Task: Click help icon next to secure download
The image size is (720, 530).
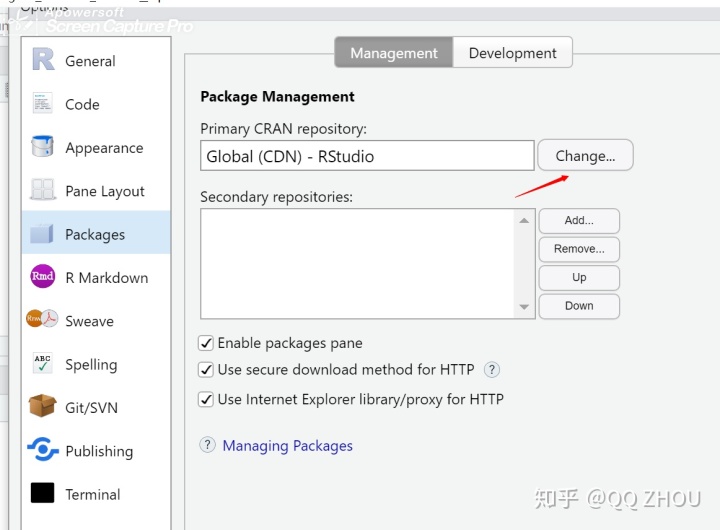Action: point(492,370)
